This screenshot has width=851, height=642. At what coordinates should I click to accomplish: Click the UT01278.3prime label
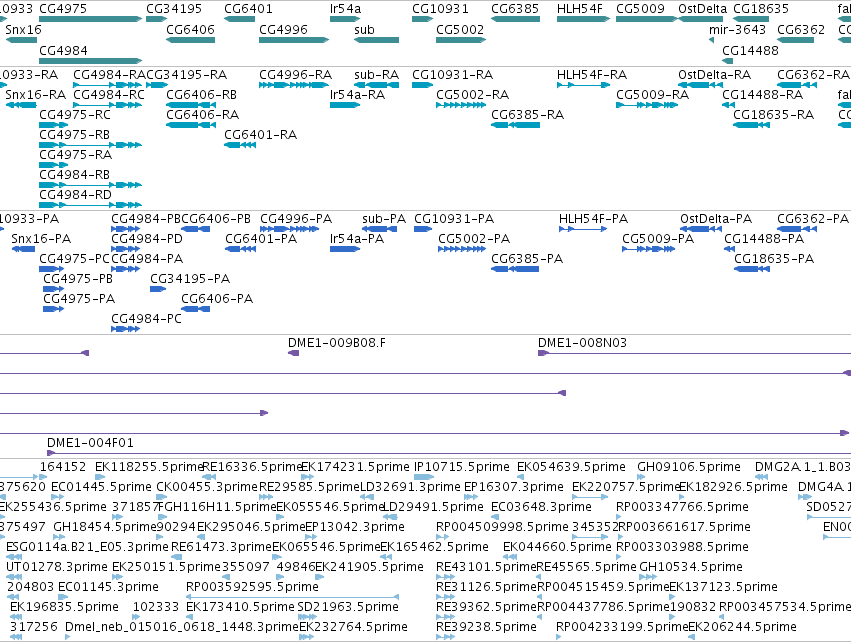tap(56, 567)
